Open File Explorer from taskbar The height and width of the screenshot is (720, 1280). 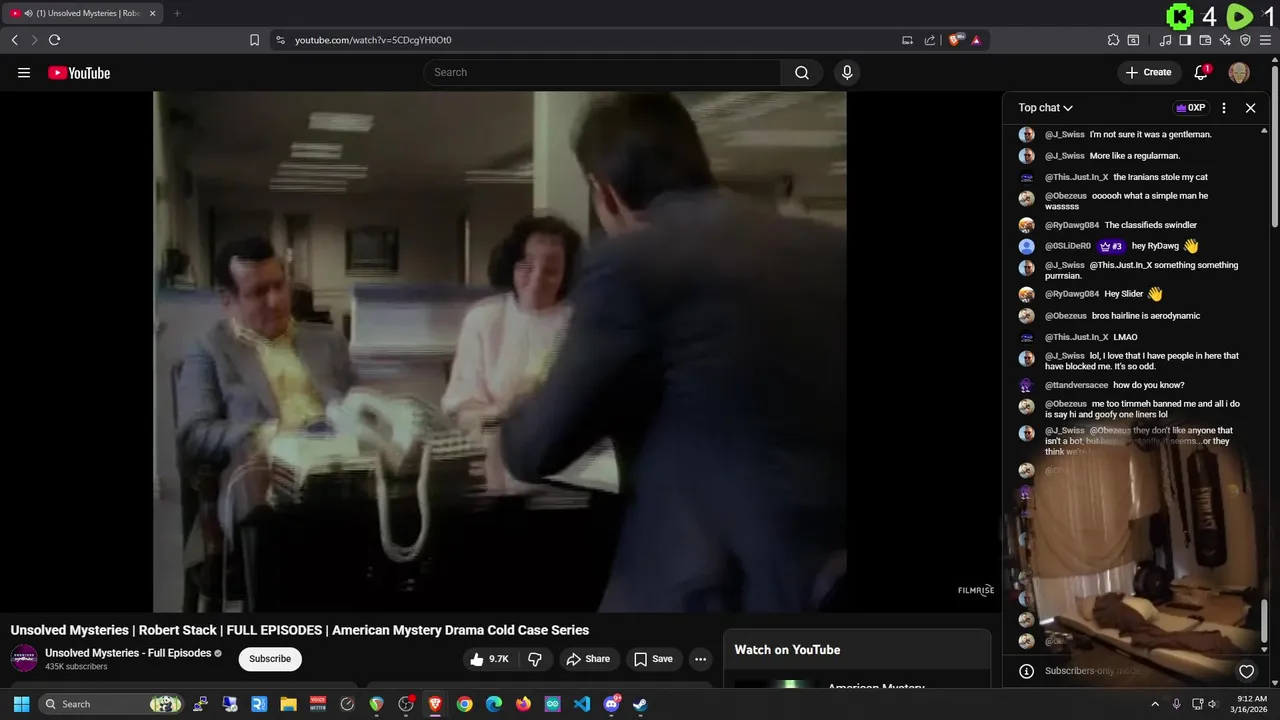pos(288,704)
